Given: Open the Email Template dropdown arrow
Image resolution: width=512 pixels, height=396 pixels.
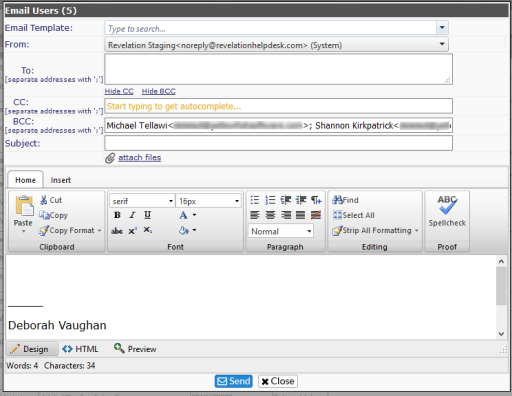Looking at the screenshot, I should [442, 28].
